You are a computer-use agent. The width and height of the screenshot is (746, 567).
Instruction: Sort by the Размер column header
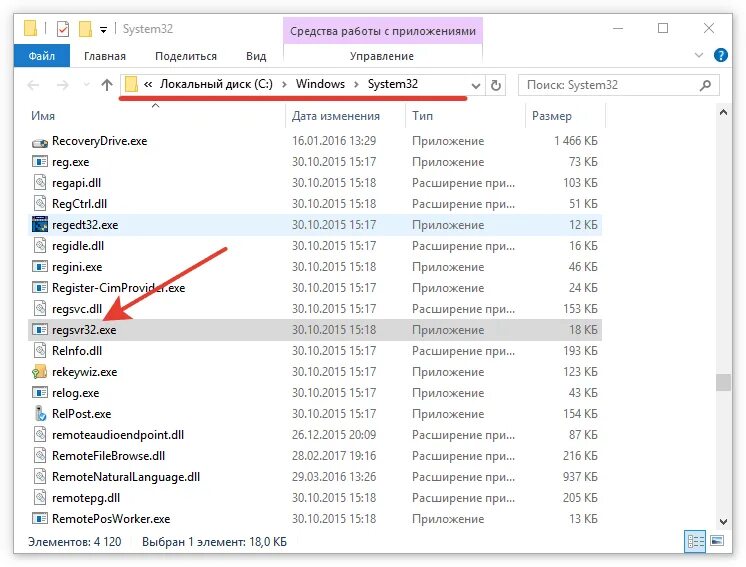point(552,116)
